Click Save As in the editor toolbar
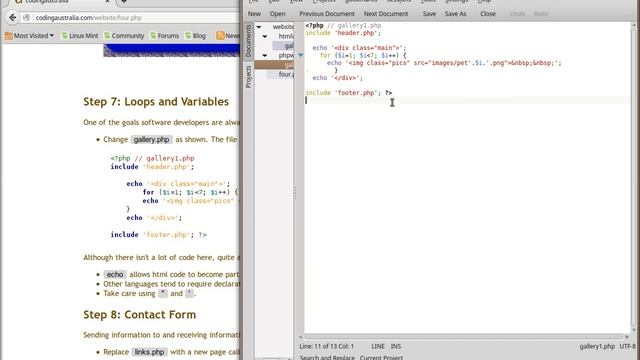This screenshot has width=640, height=360. 455,14
